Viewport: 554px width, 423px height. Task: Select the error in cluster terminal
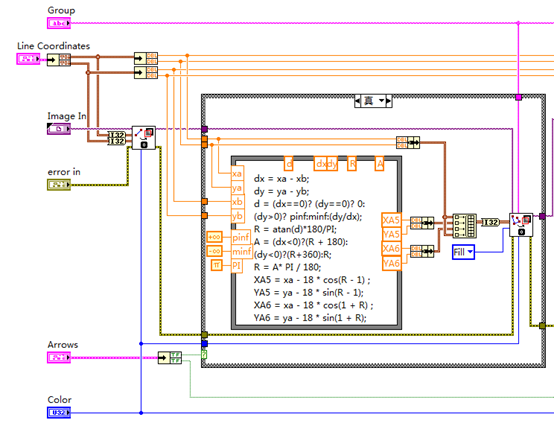tap(59, 184)
